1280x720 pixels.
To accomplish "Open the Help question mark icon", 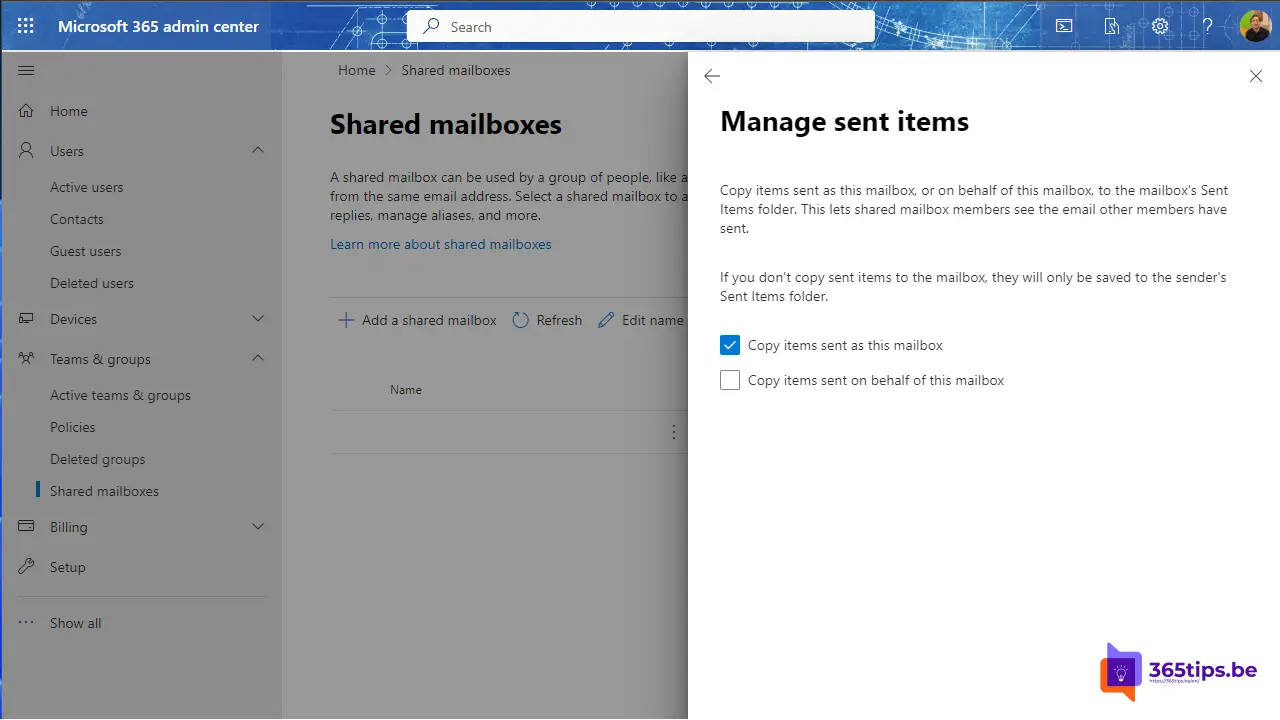I will pyautogui.click(x=1207, y=26).
